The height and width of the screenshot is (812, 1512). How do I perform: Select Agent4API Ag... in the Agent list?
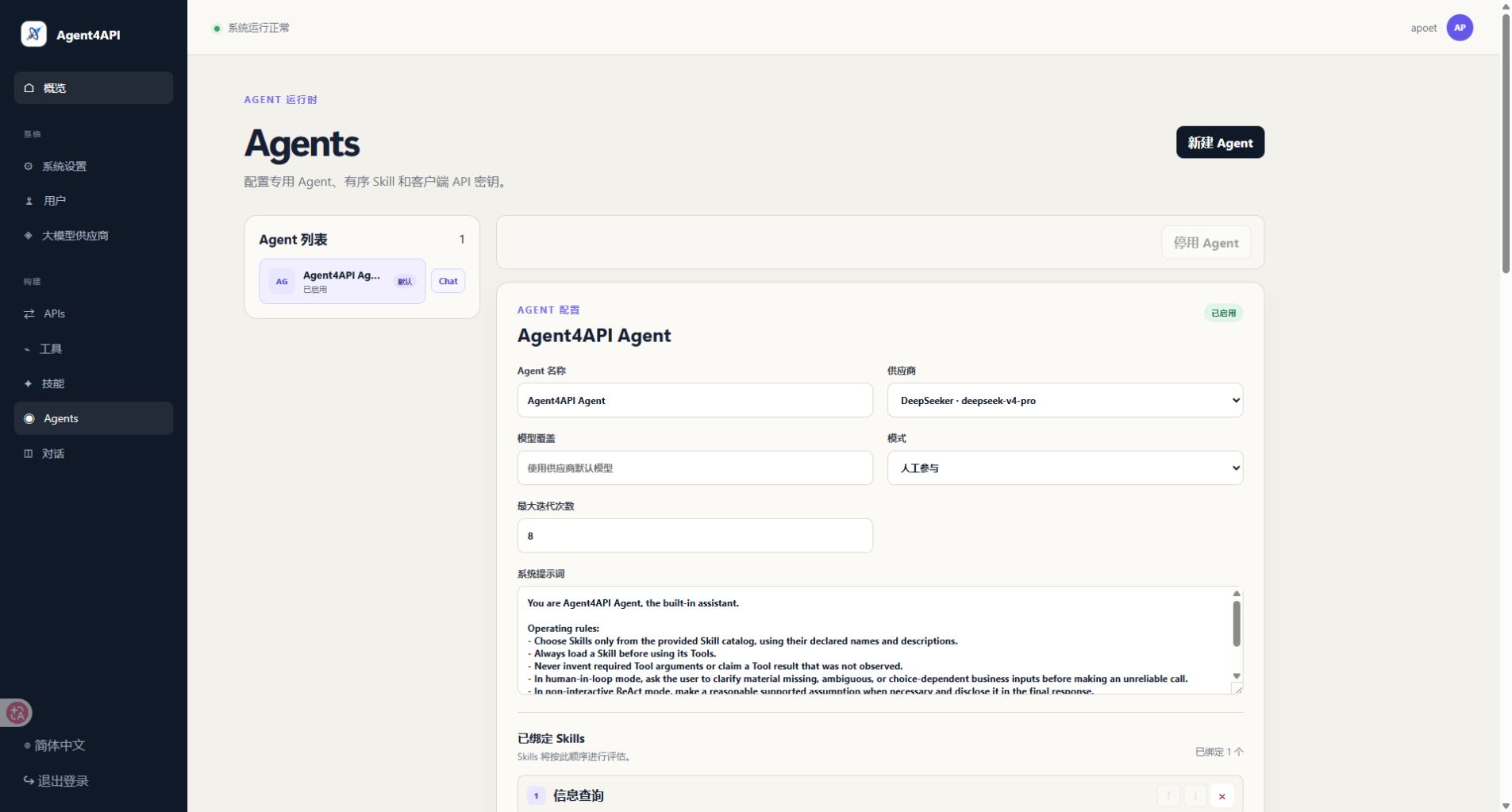click(342, 281)
